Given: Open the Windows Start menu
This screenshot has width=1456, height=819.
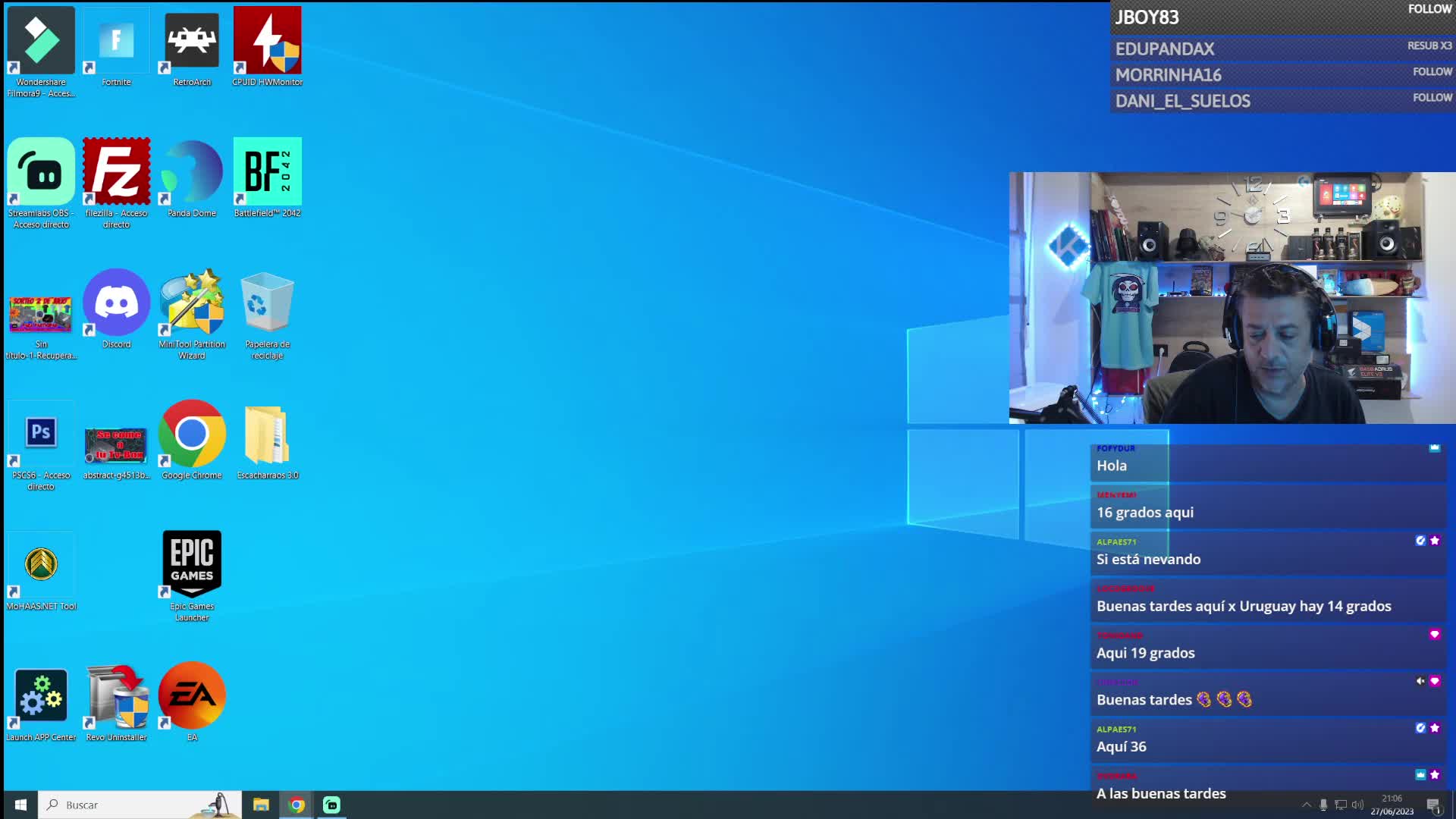Looking at the screenshot, I should coord(20,805).
